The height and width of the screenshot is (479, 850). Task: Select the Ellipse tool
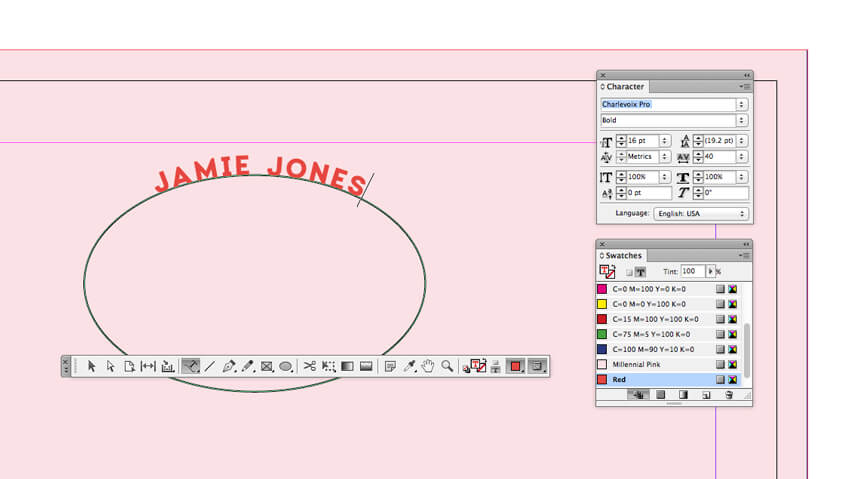click(286, 366)
